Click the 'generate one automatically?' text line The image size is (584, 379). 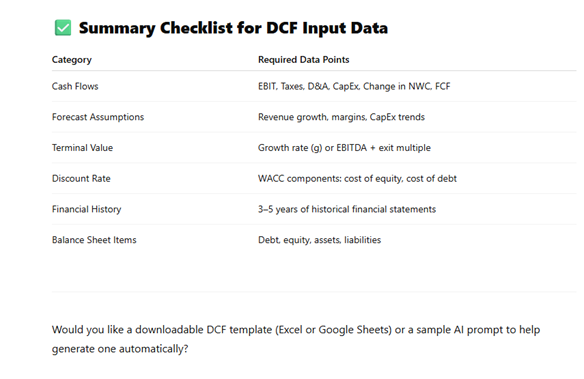point(120,349)
